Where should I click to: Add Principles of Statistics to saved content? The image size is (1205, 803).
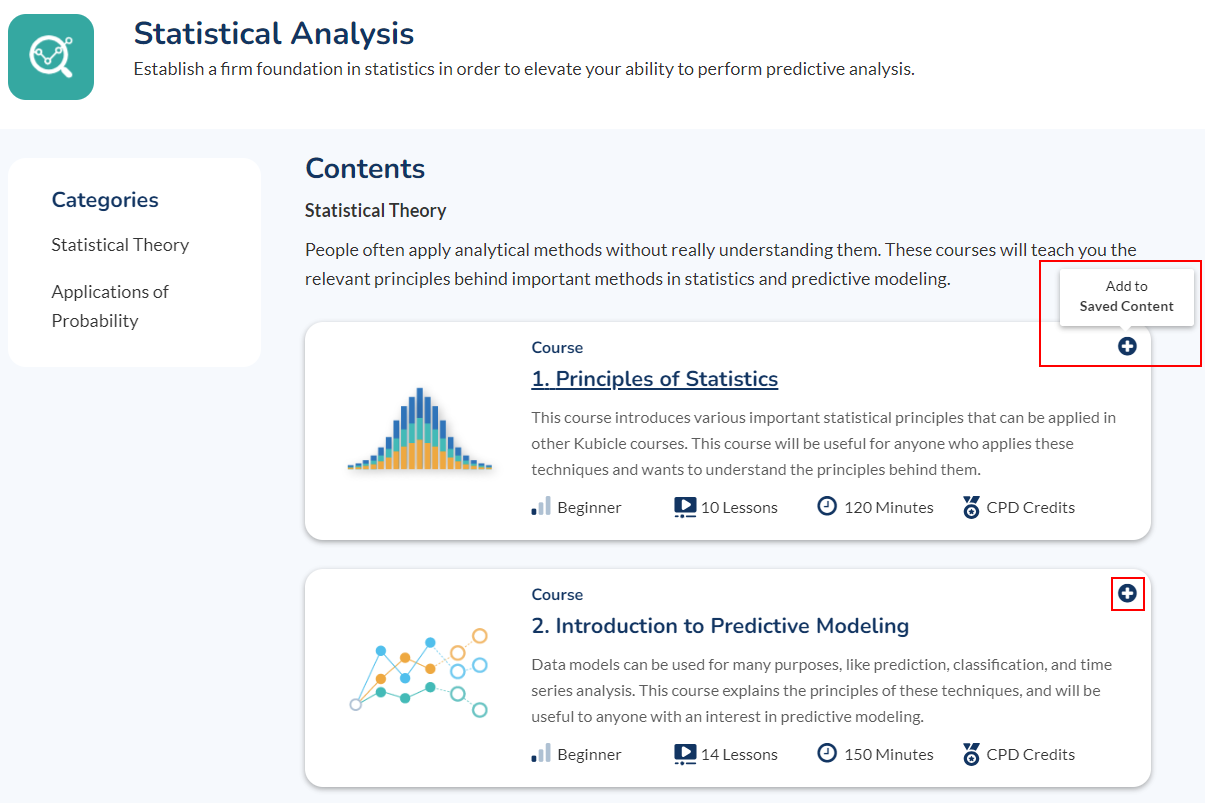point(1127,347)
